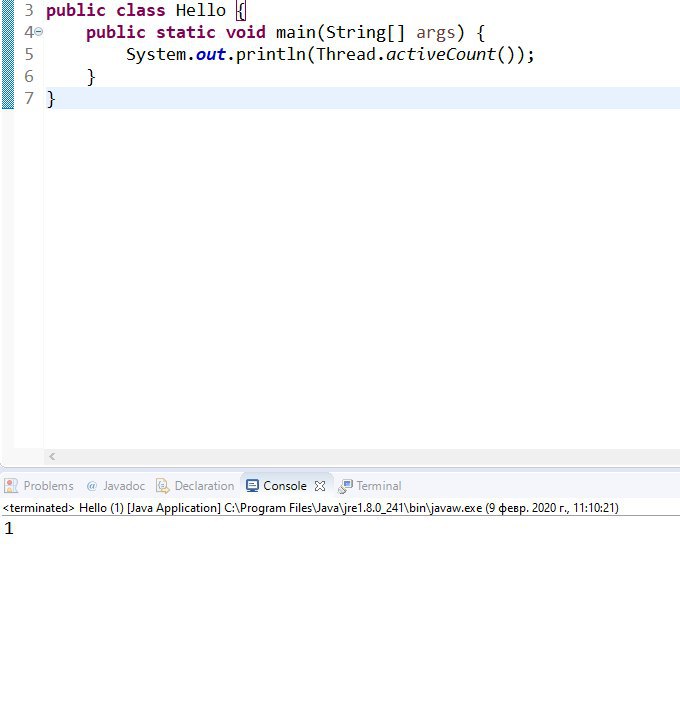Click the 'class' keyword on line 3
The height and width of the screenshot is (708, 680).
tap(141, 10)
